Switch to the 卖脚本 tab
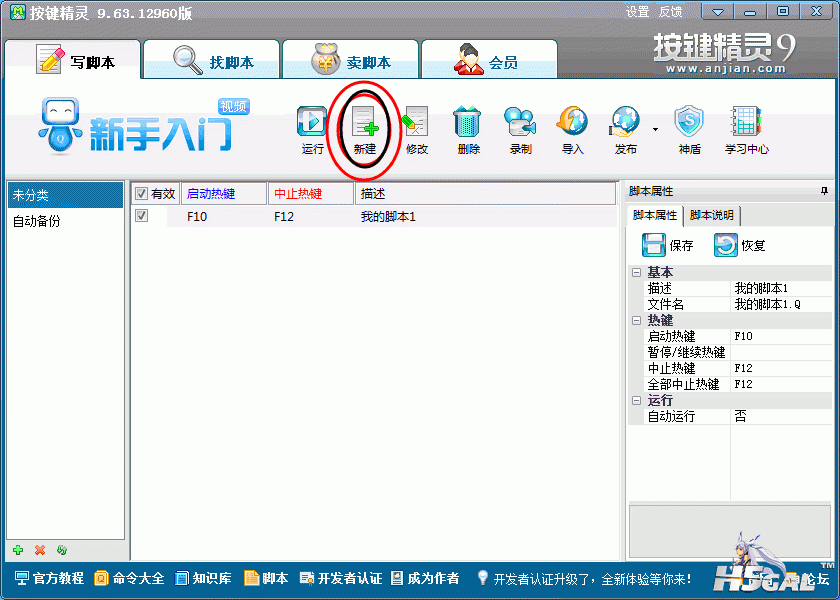840x600 pixels. 350,59
